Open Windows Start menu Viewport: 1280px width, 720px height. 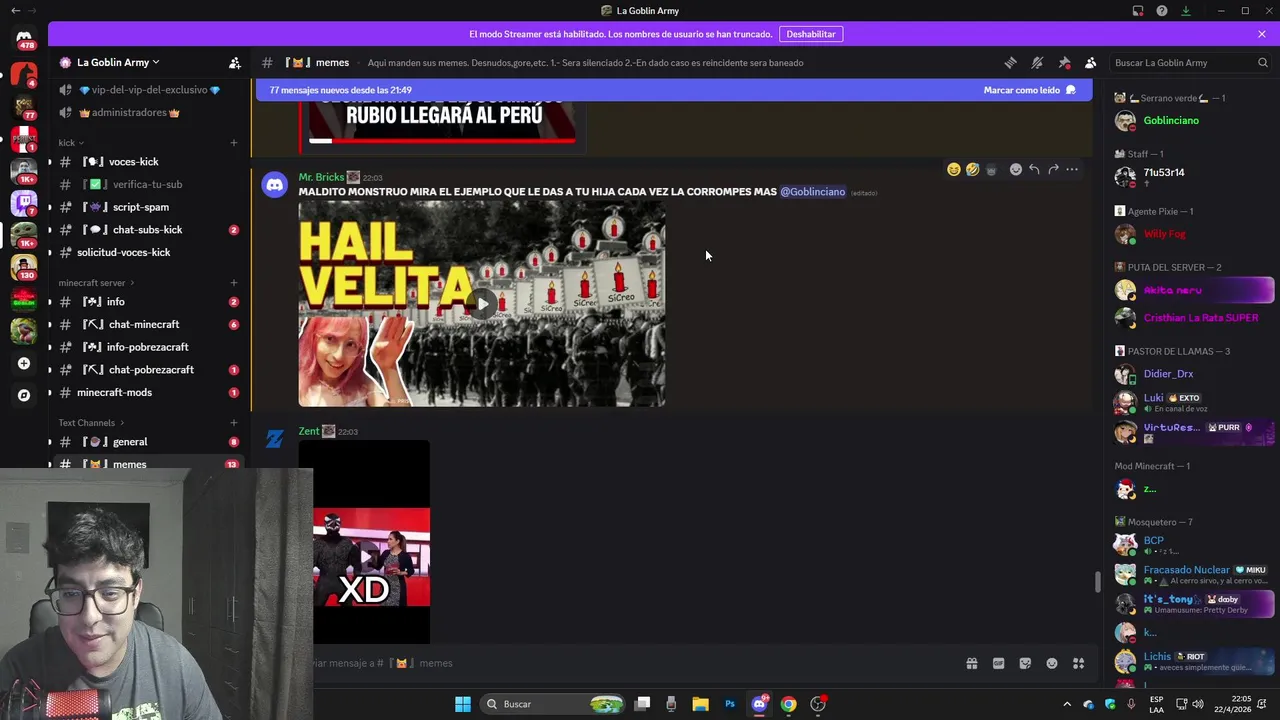pos(463,704)
